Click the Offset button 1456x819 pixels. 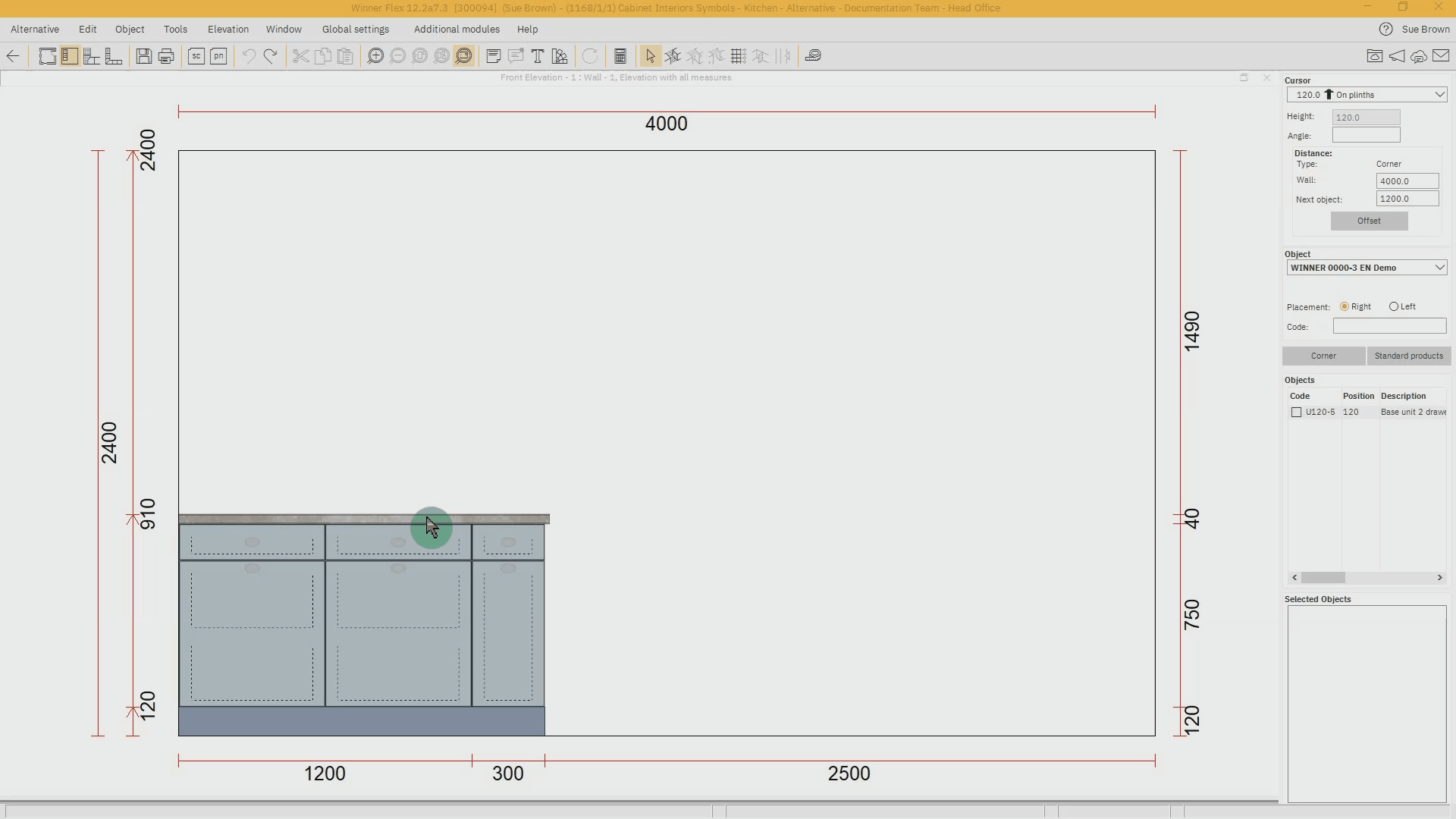(1368, 220)
